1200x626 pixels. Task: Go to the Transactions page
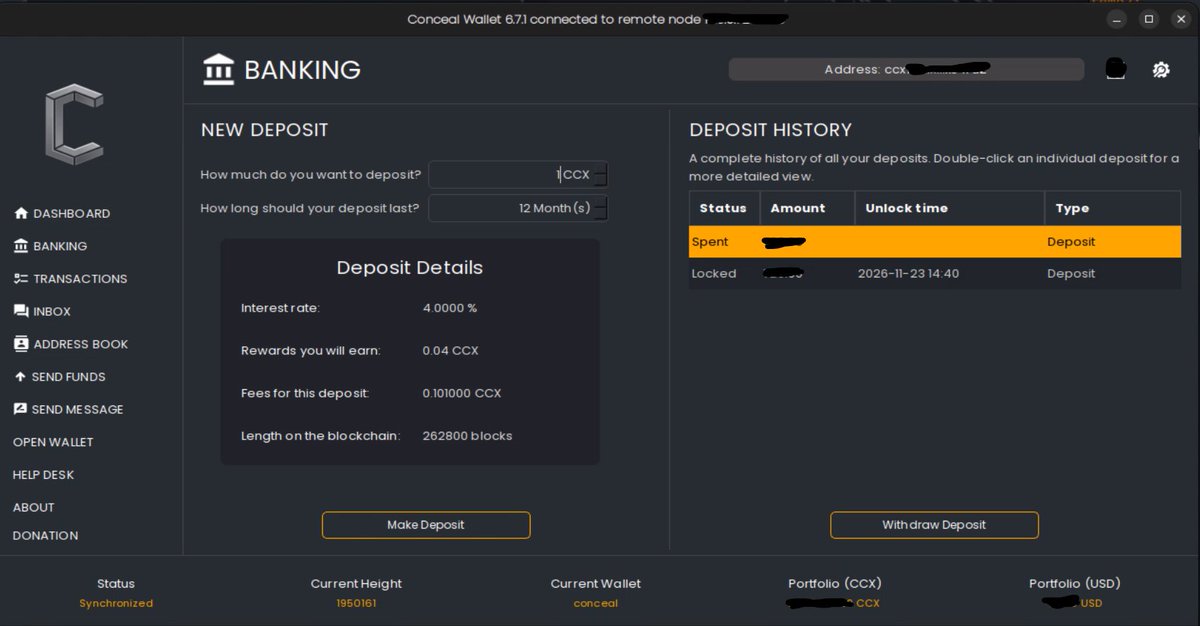click(x=70, y=279)
